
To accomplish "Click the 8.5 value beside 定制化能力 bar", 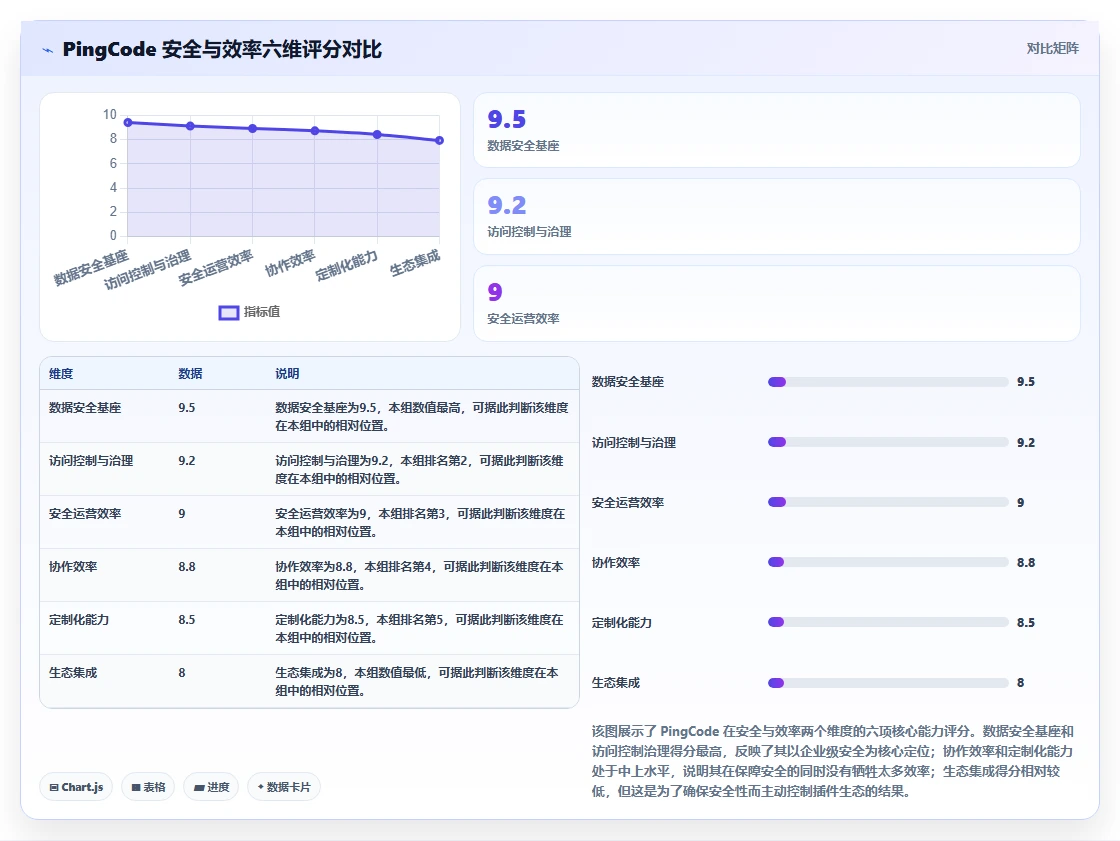I will 1026,622.
